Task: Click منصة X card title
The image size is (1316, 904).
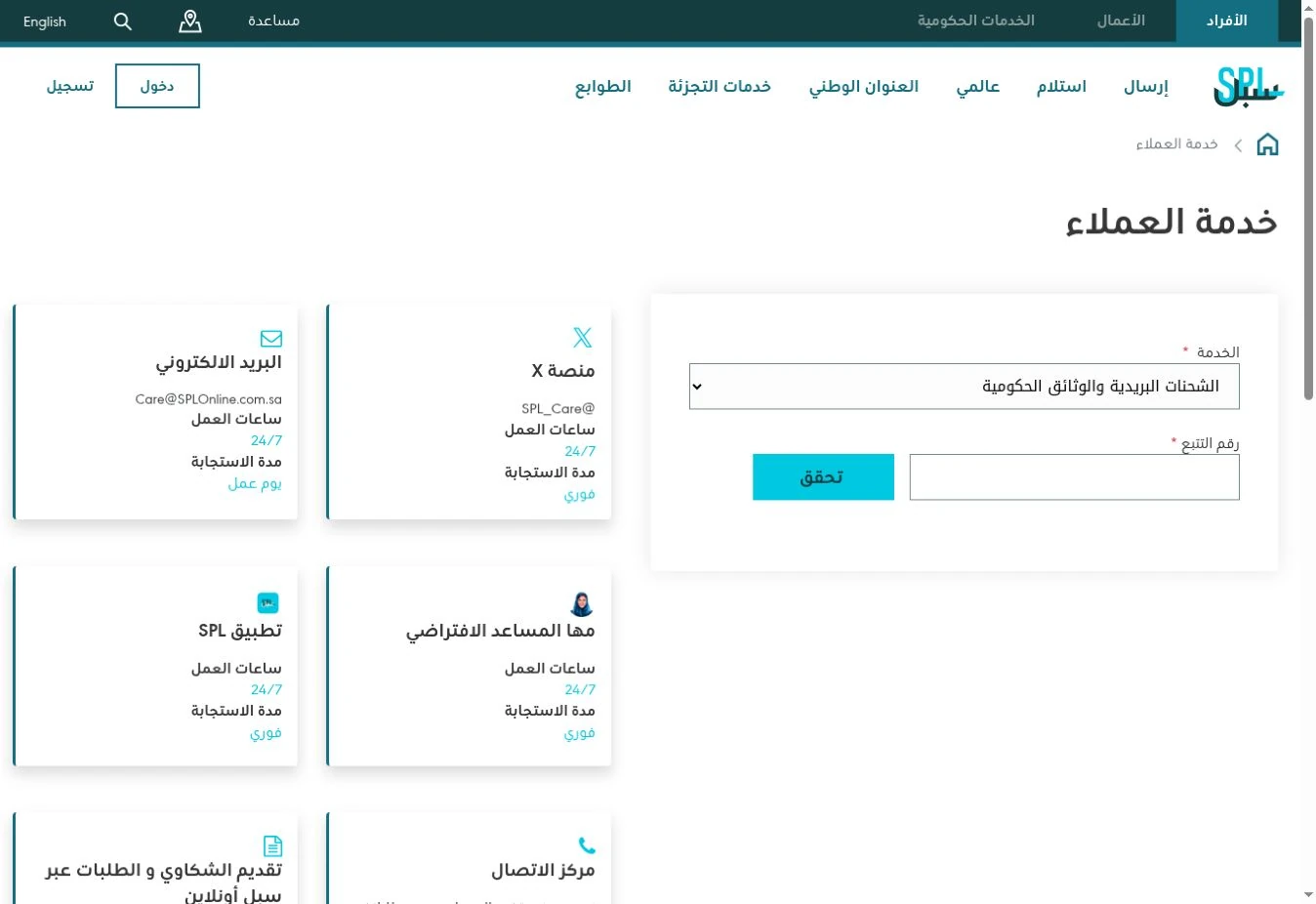Action: click(563, 371)
